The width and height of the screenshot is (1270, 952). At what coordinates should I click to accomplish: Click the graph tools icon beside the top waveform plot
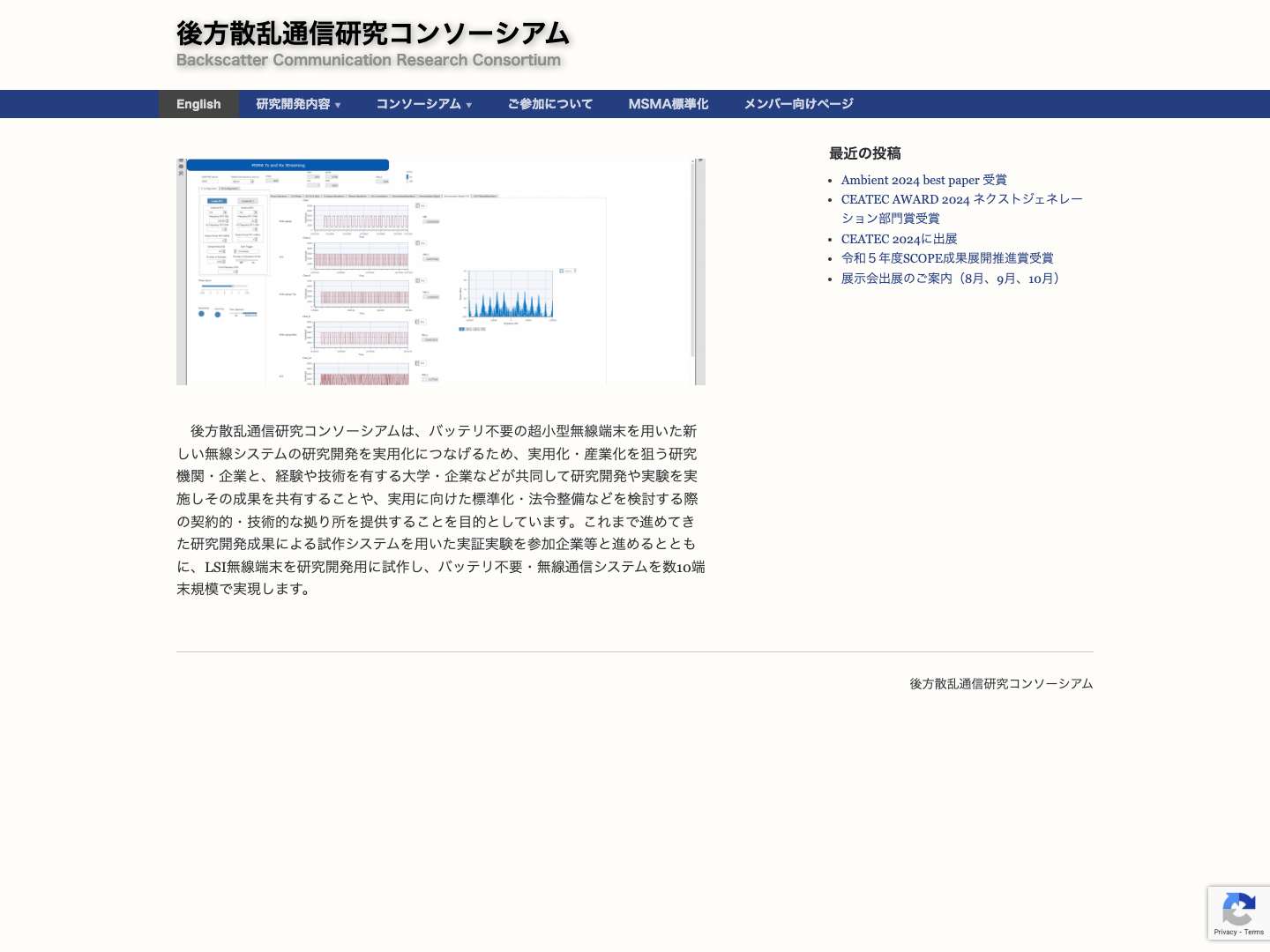419,205
